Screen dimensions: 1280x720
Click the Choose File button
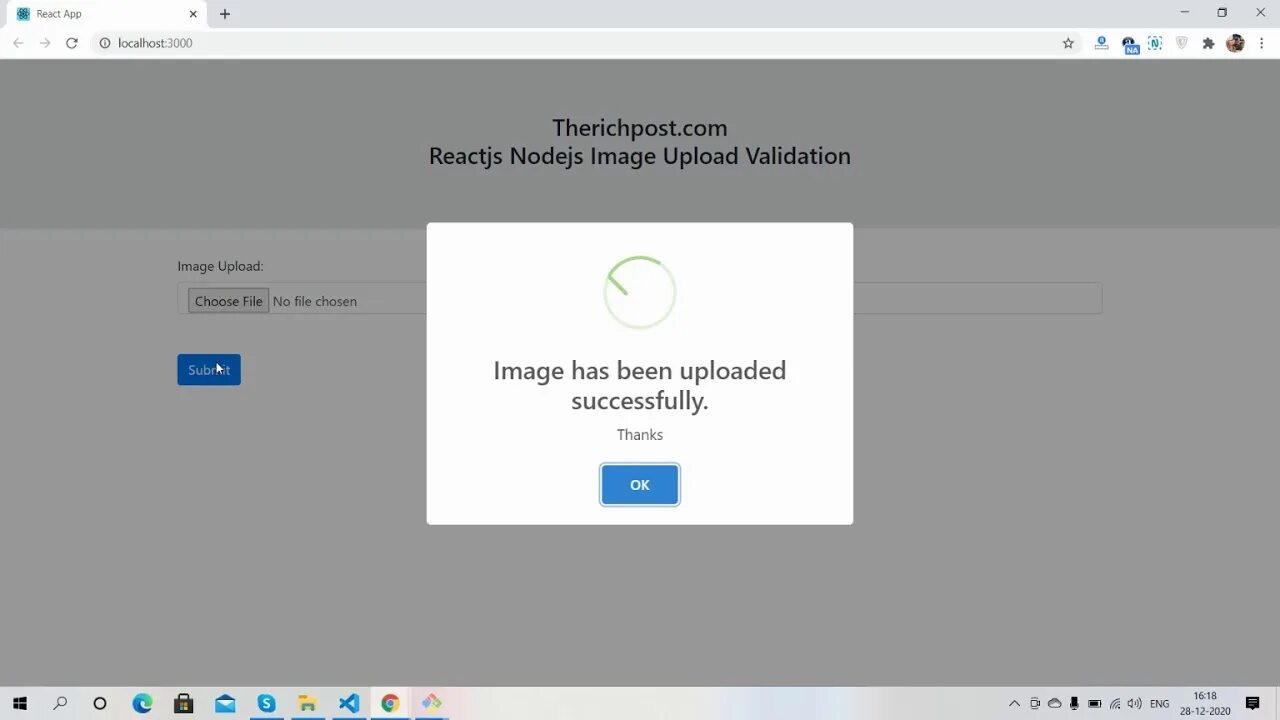click(x=228, y=301)
